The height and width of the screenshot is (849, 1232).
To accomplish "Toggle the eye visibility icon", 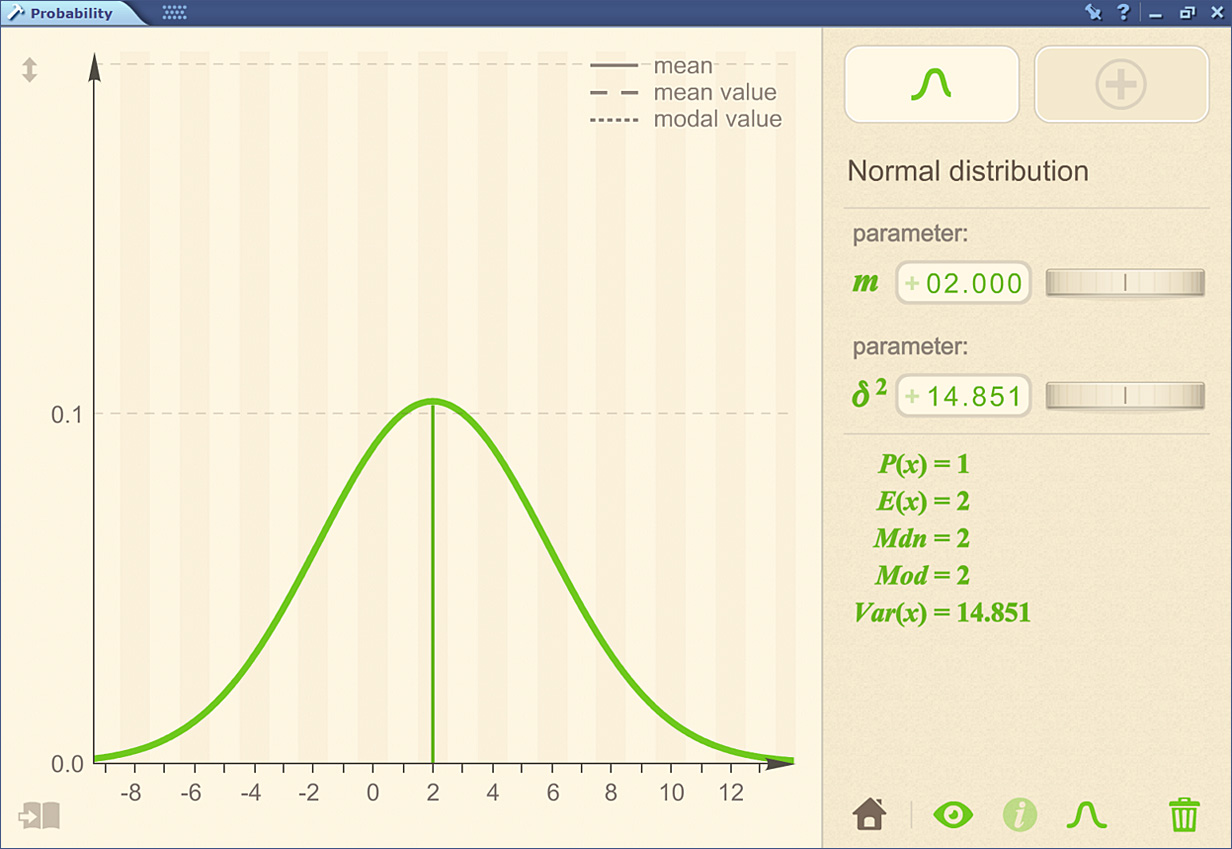I will pos(952,814).
